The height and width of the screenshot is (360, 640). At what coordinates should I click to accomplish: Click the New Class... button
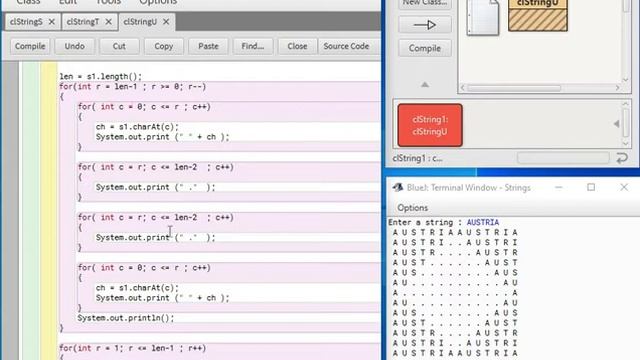point(425,4)
